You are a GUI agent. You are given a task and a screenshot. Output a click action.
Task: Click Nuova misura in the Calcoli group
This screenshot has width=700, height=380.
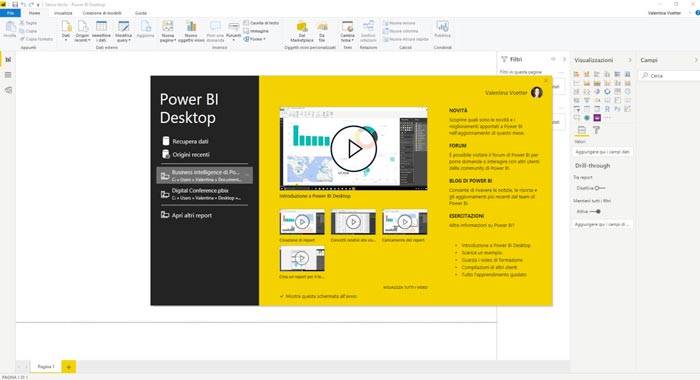pyautogui.click(x=400, y=23)
